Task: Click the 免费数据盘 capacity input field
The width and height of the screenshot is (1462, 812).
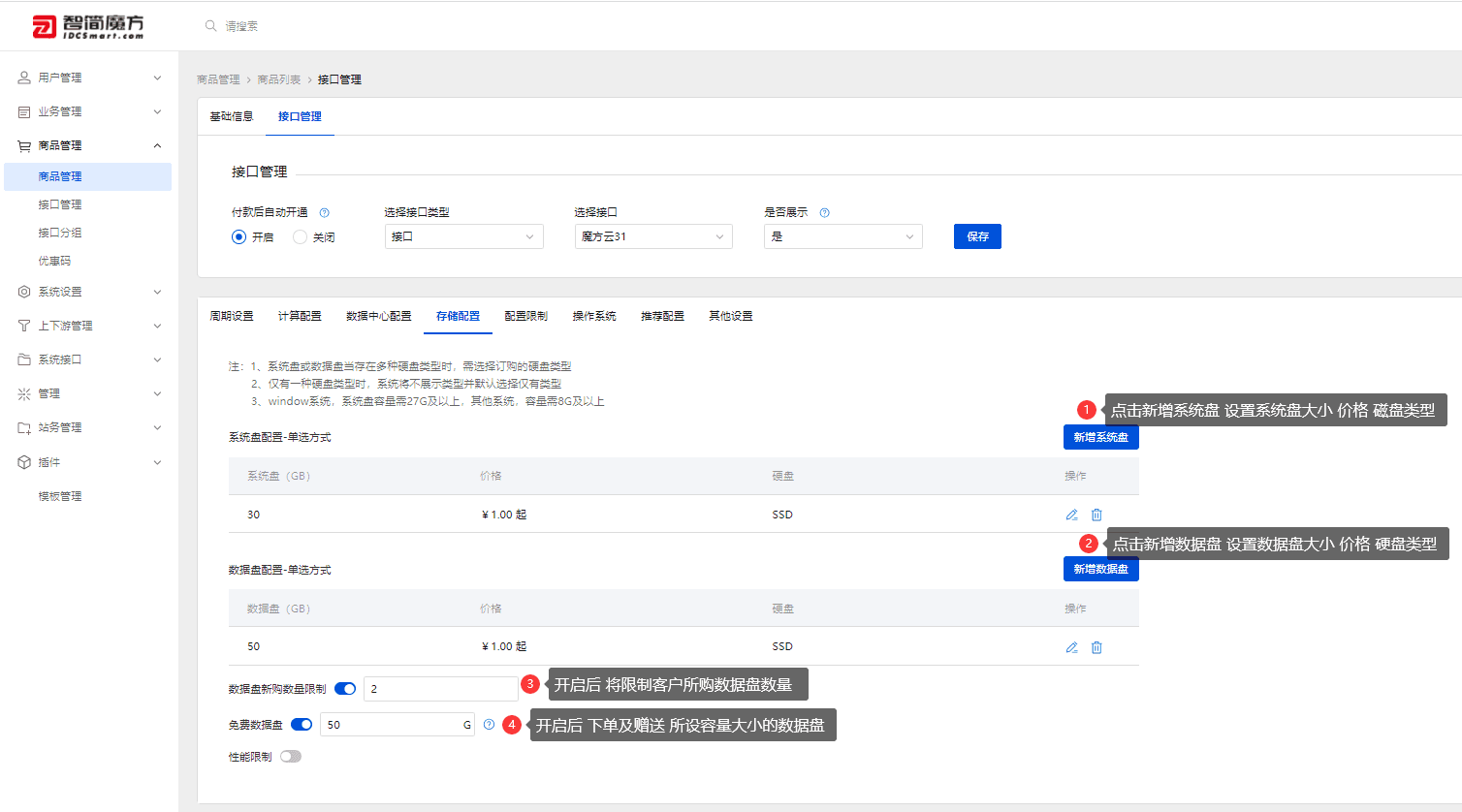Action: point(396,725)
